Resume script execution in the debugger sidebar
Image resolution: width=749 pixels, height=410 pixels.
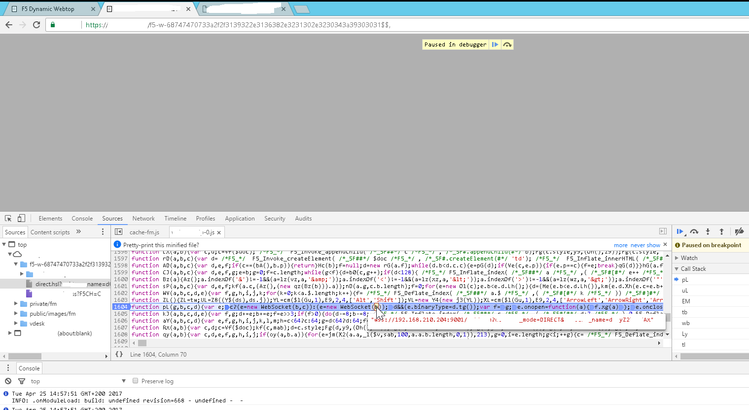click(682, 231)
